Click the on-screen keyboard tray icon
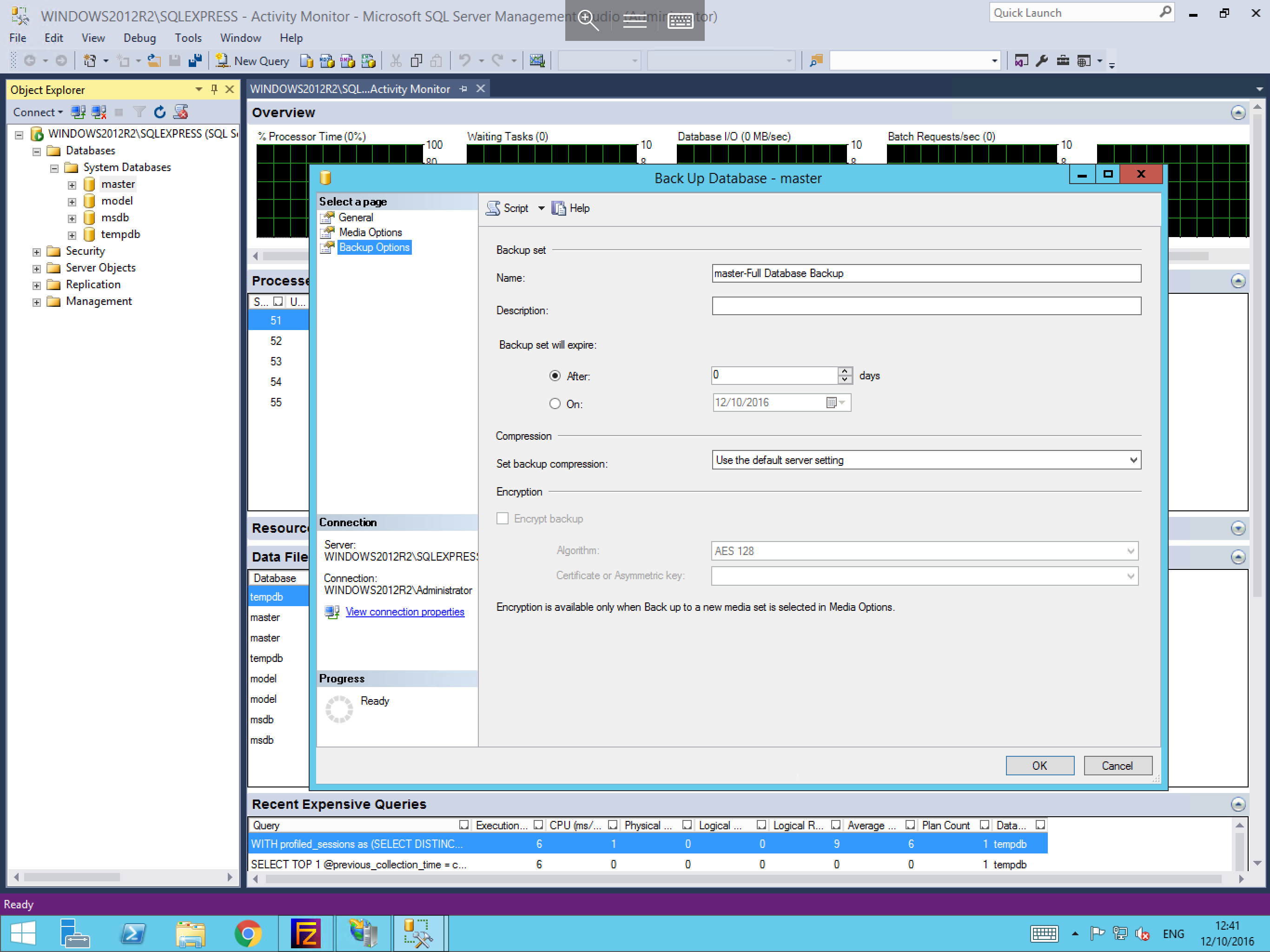1270x952 pixels. pyautogui.click(x=1044, y=933)
